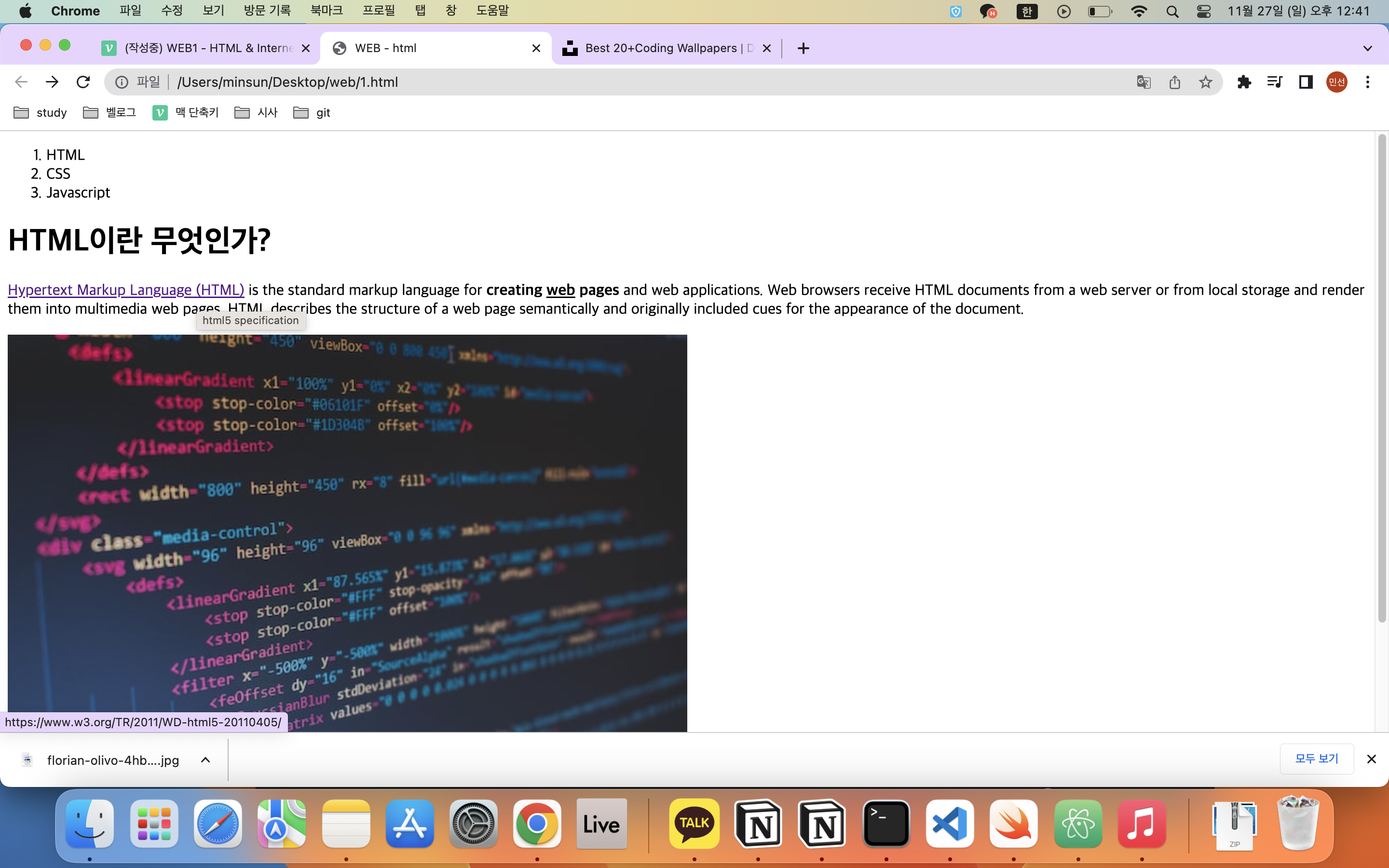
Task: Open KakaoTalk from the Dock
Action: (x=694, y=824)
